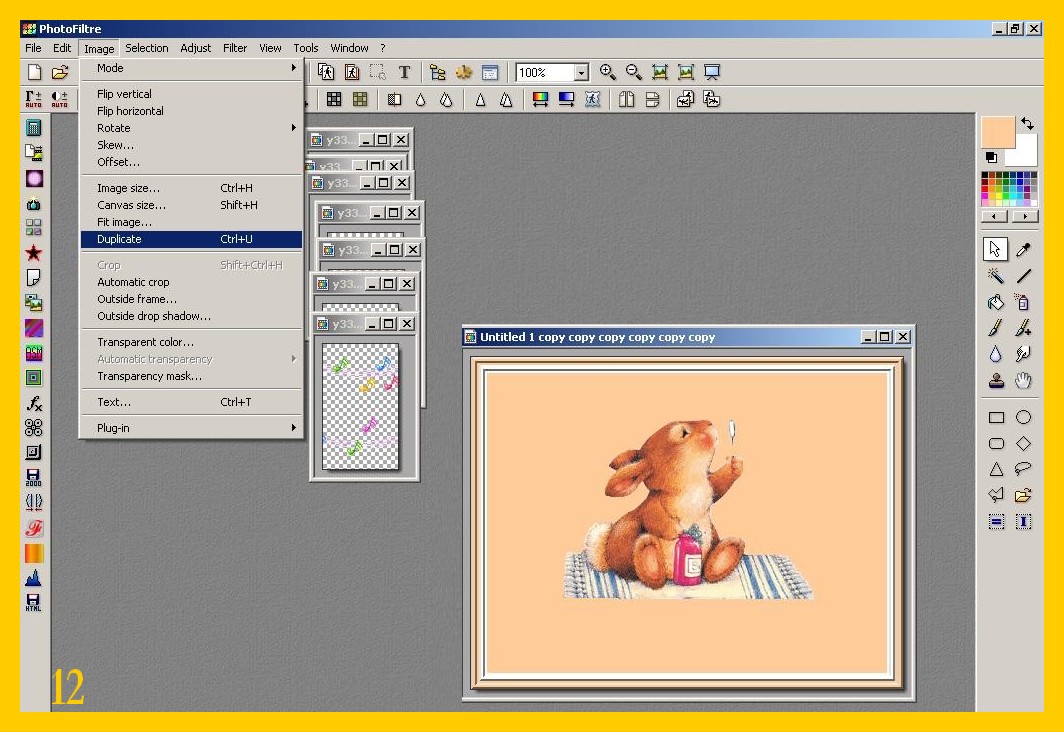Image resolution: width=1064 pixels, height=732 pixels.
Task: Click the Zoom In magnifier icon
Action: pos(607,72)
